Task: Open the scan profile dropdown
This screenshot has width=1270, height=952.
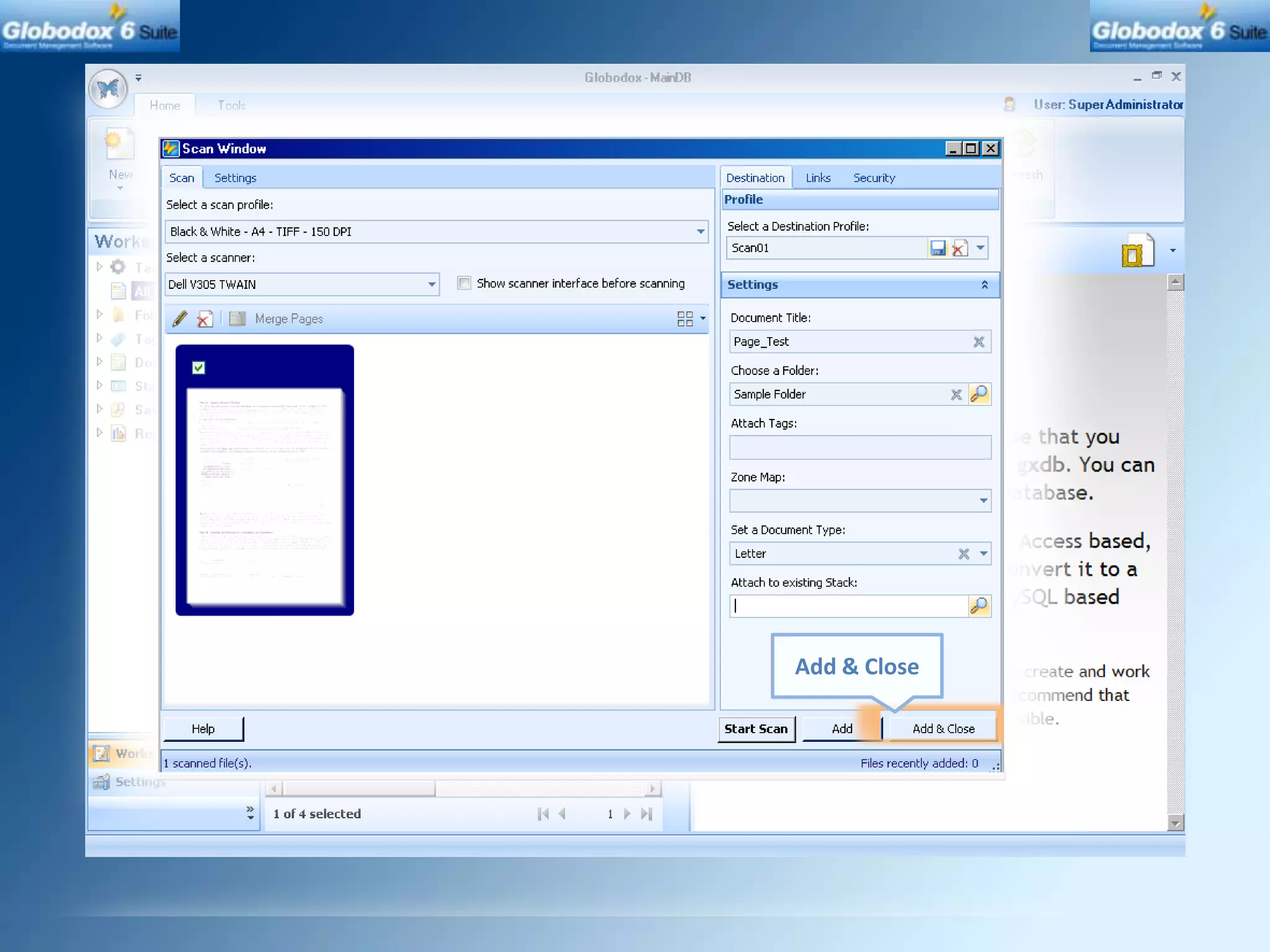Action: tap(700, 232)
